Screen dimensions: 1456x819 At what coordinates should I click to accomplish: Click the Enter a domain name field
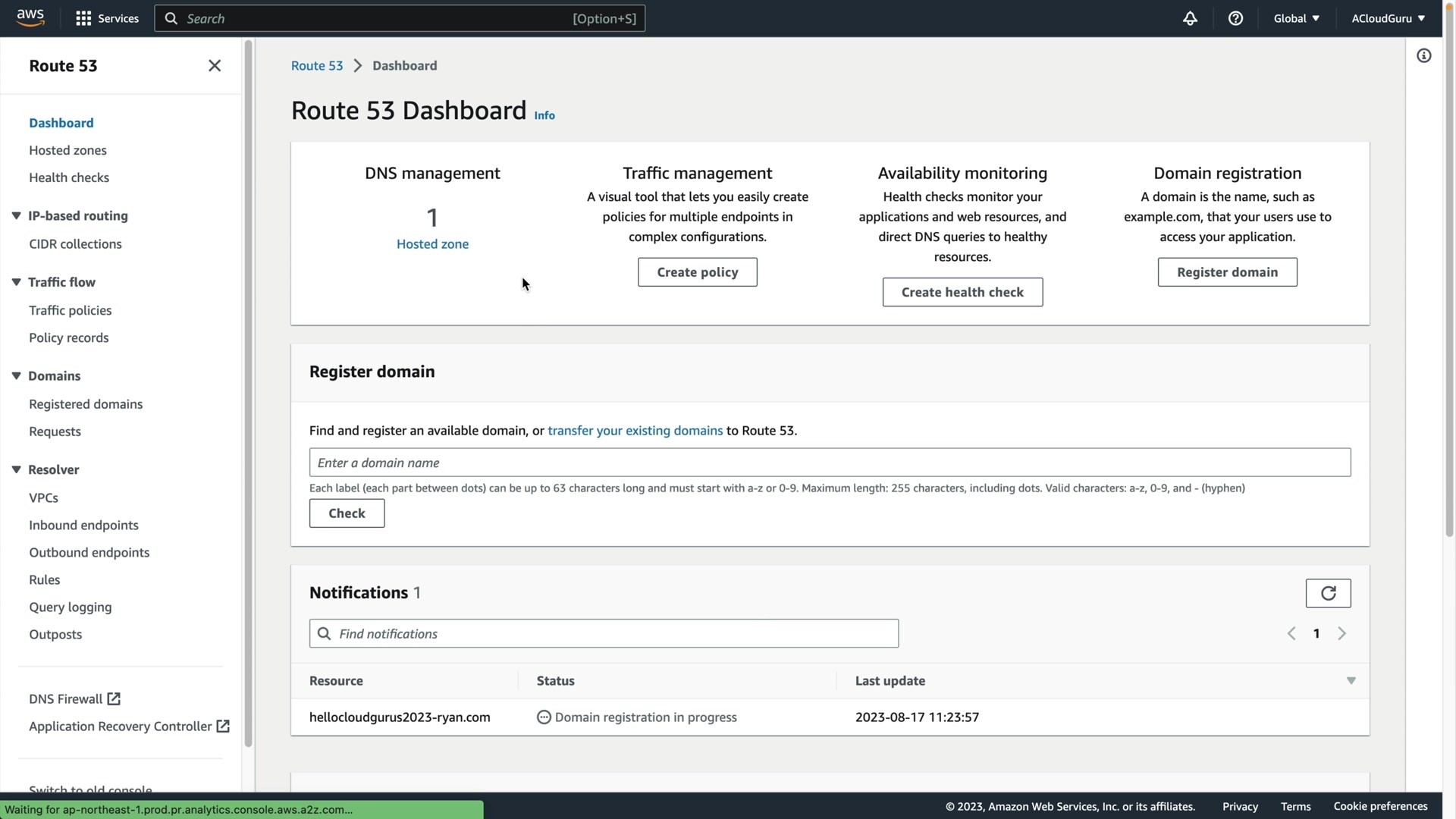[829, 463]
